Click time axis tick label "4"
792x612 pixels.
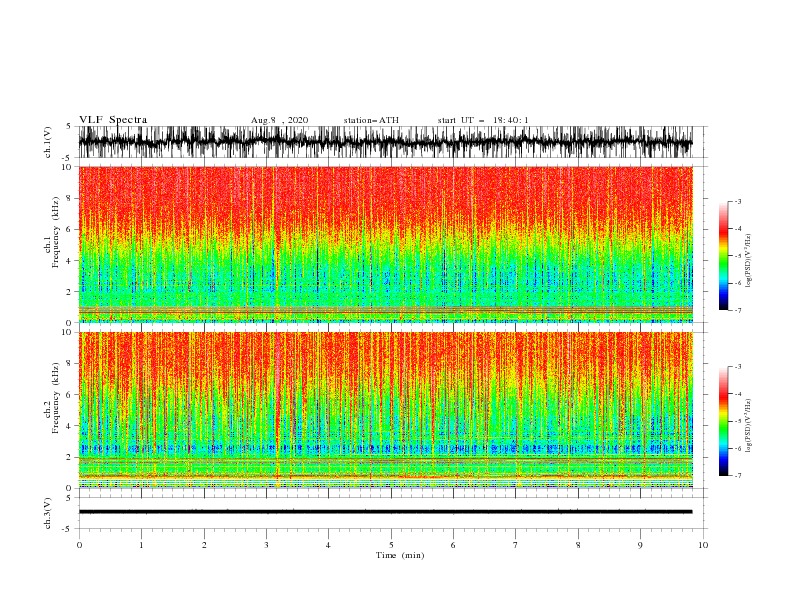tap(328, 545)
